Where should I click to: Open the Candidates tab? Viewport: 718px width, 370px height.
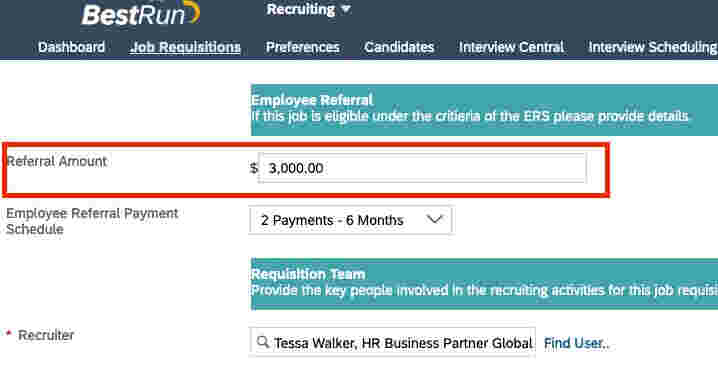[x=399, y=47]
